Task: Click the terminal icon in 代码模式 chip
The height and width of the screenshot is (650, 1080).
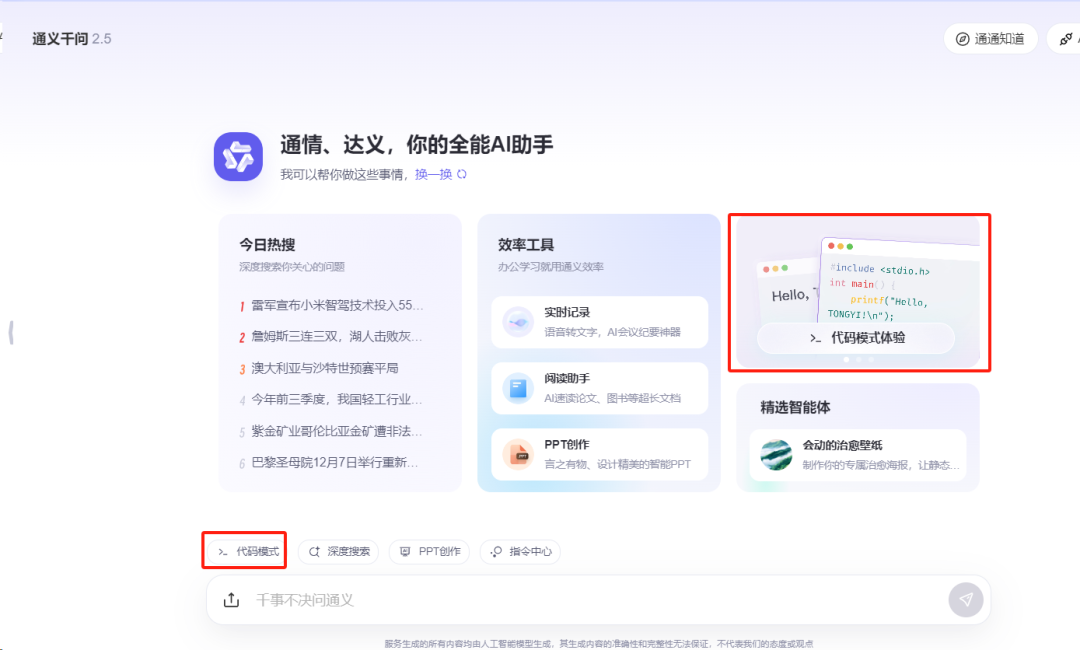Action: tap(222, 552)
